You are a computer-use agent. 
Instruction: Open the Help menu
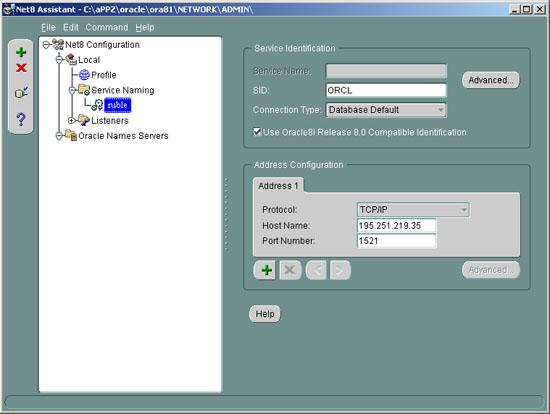(x=145, y=27)
